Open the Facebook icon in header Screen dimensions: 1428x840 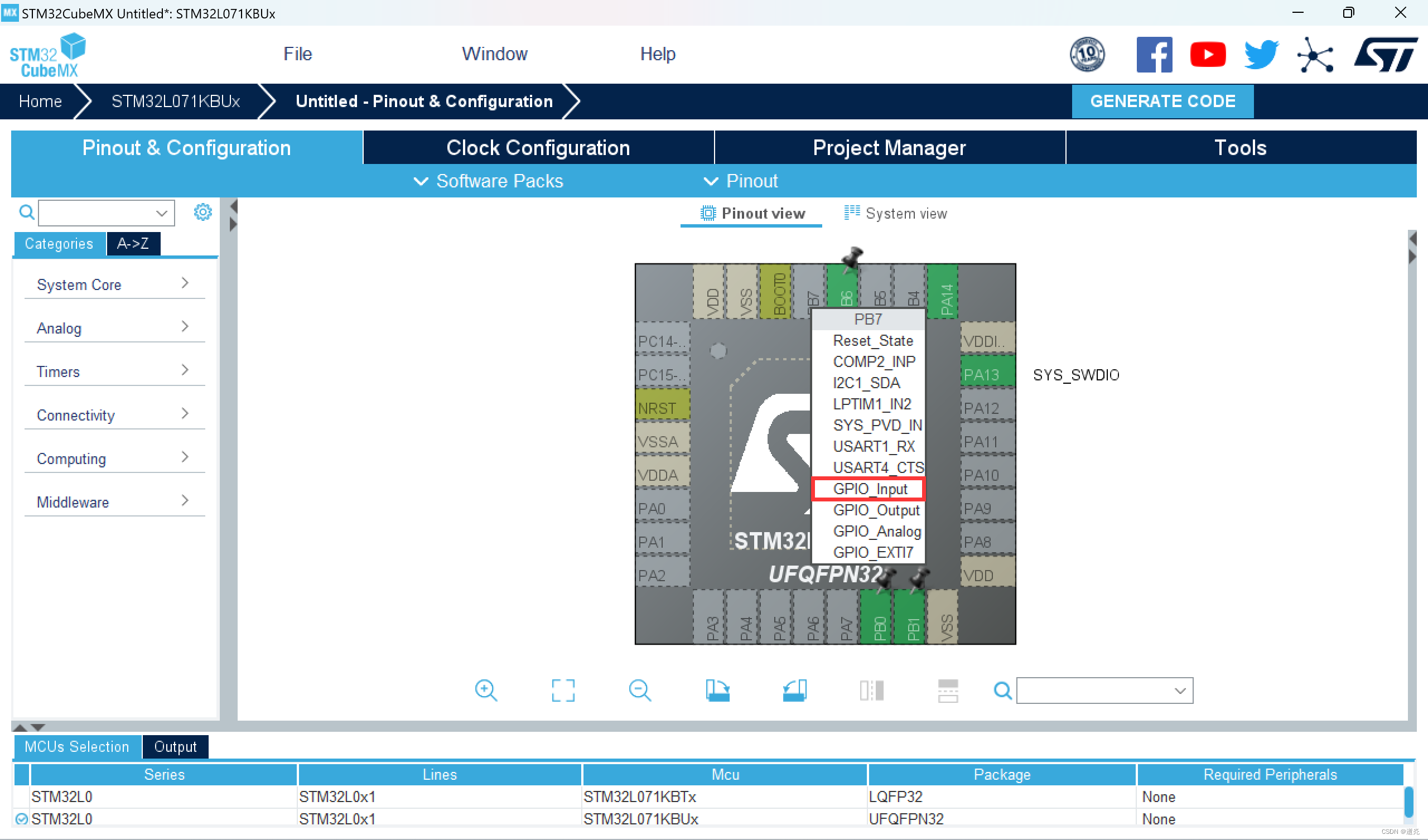1154,55
